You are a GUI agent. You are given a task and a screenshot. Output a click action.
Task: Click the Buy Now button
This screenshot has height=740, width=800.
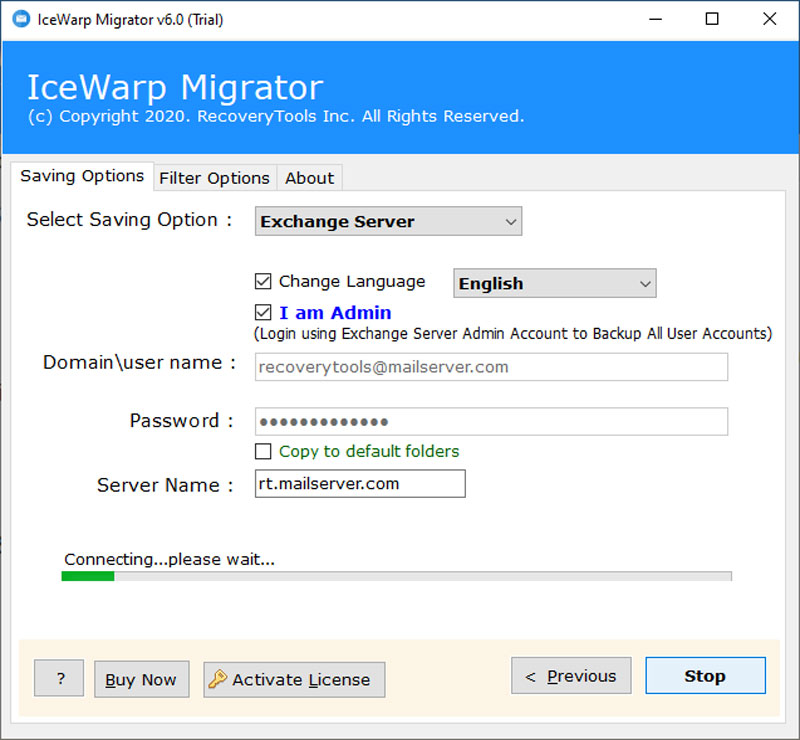(141, 679)
